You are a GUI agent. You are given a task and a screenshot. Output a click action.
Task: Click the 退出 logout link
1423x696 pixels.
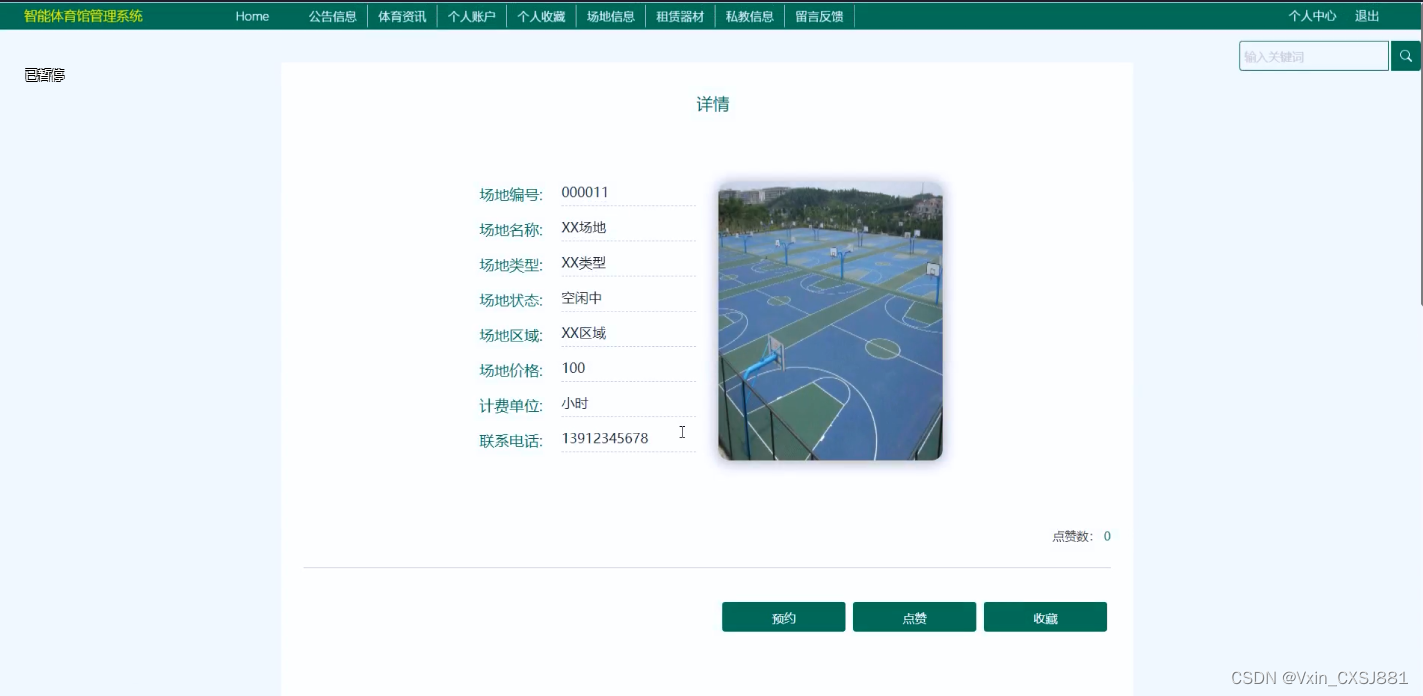1367,16
